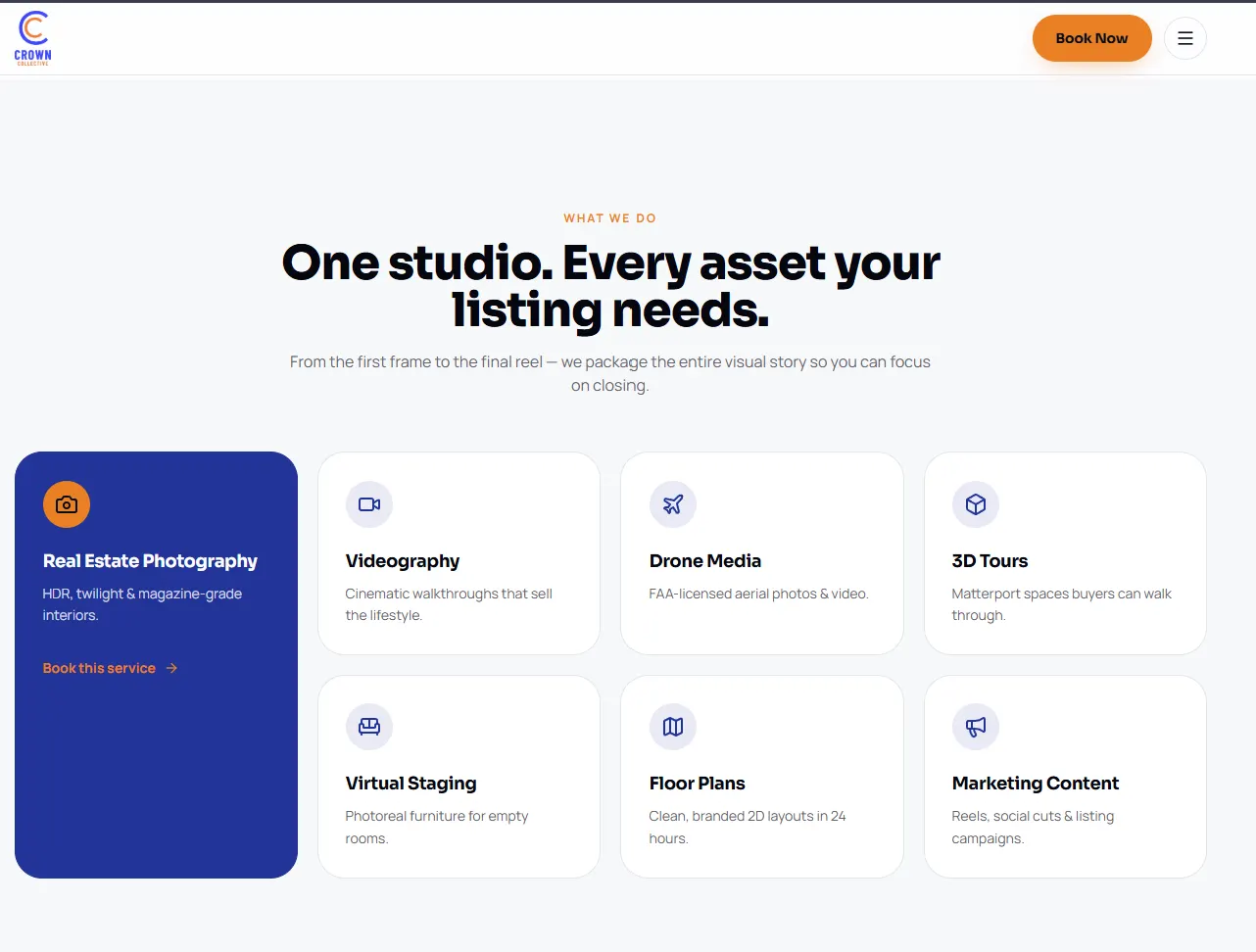
Task: Open the Floor Plans card title
Action: (x=698, y=784)
